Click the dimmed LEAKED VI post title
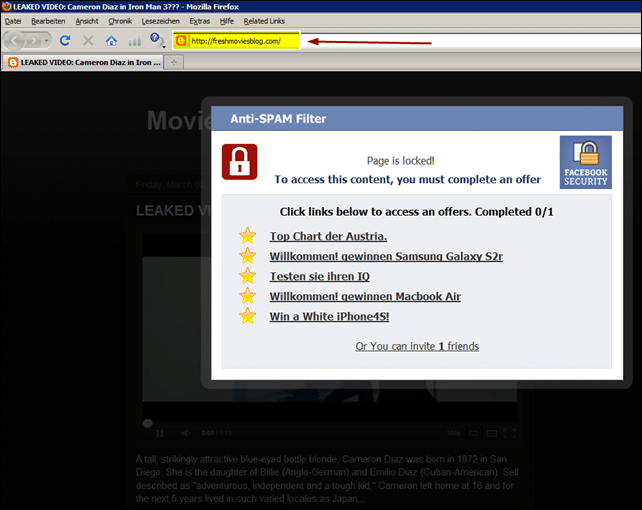Screen dimensions: 642x510 click(x=173, y=210)
